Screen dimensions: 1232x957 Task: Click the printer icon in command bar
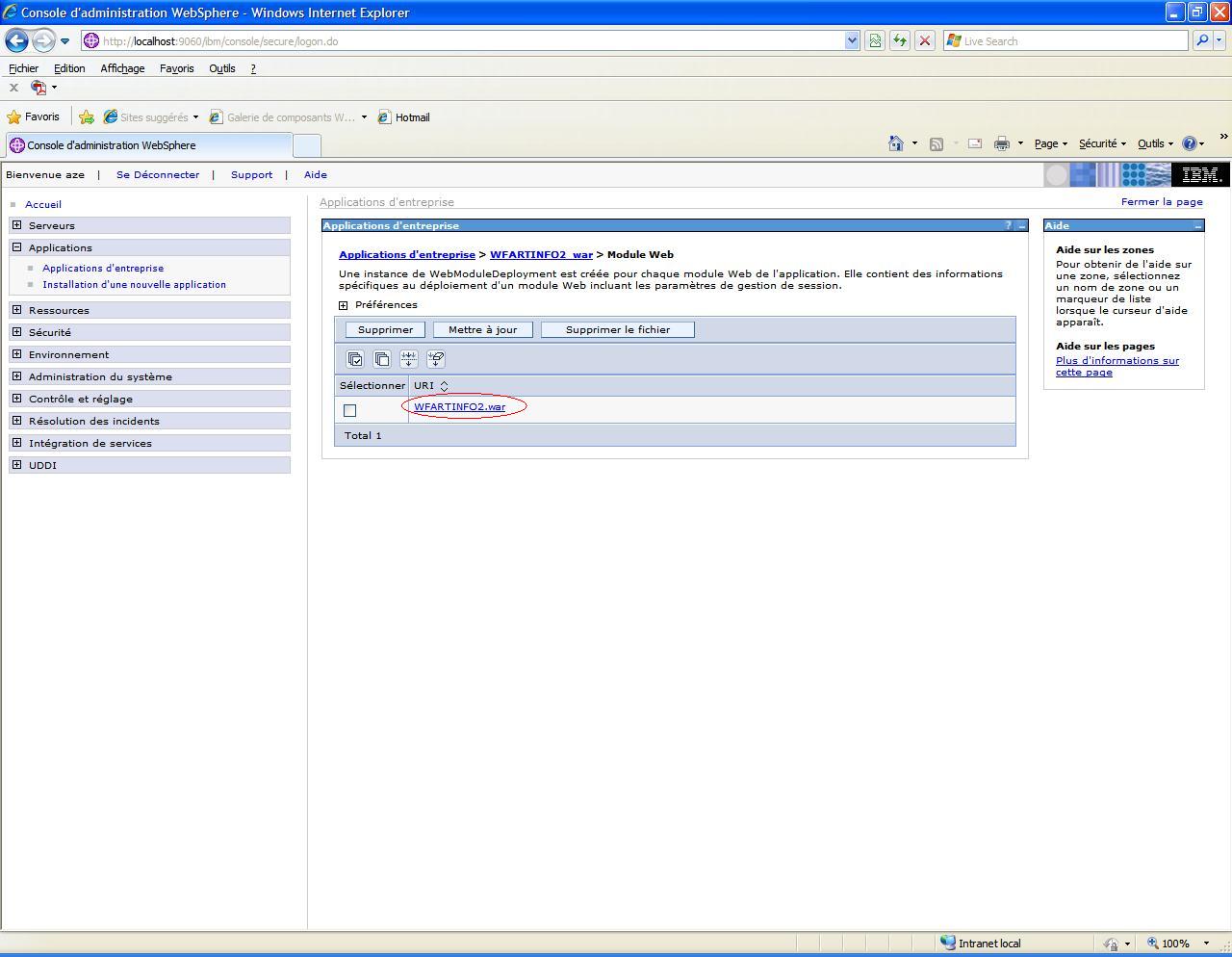tap(1001, 143)
